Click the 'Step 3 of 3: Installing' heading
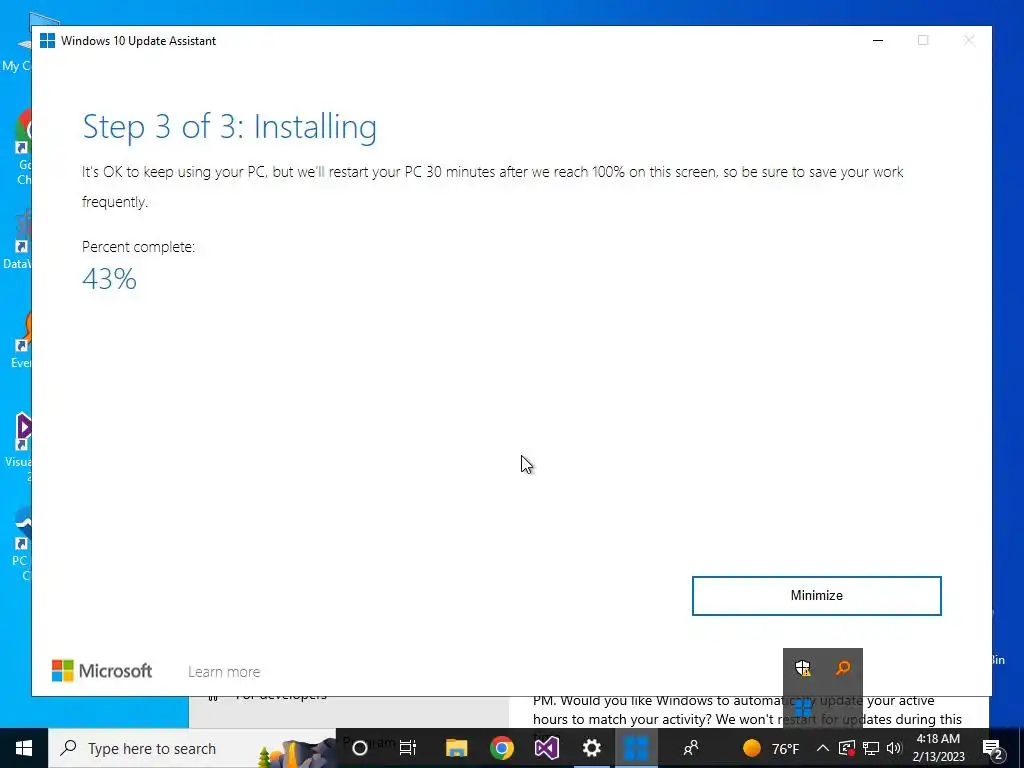The width and height of the screenshot is (1024, 768). coord(229,127)
